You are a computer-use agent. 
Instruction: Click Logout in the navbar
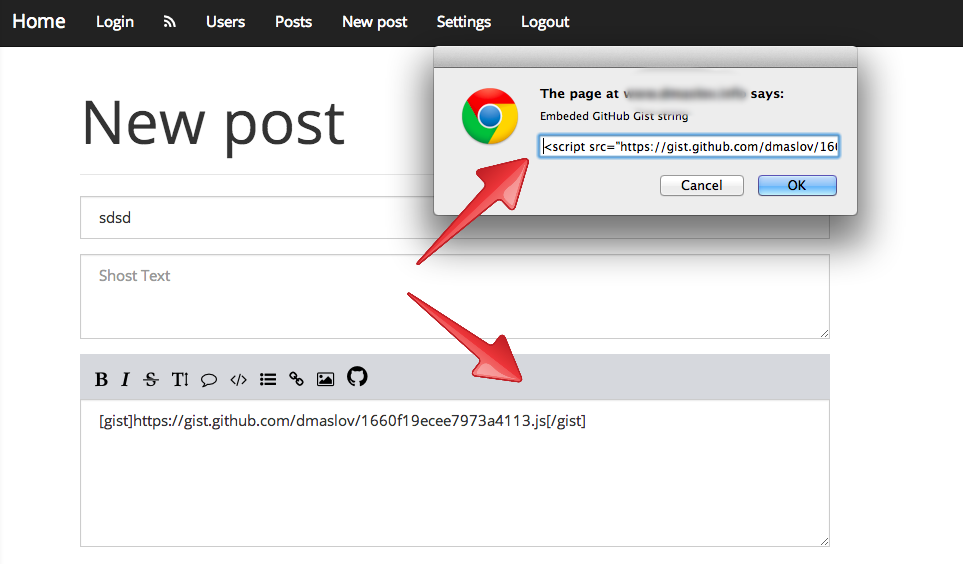pos(545,22)
